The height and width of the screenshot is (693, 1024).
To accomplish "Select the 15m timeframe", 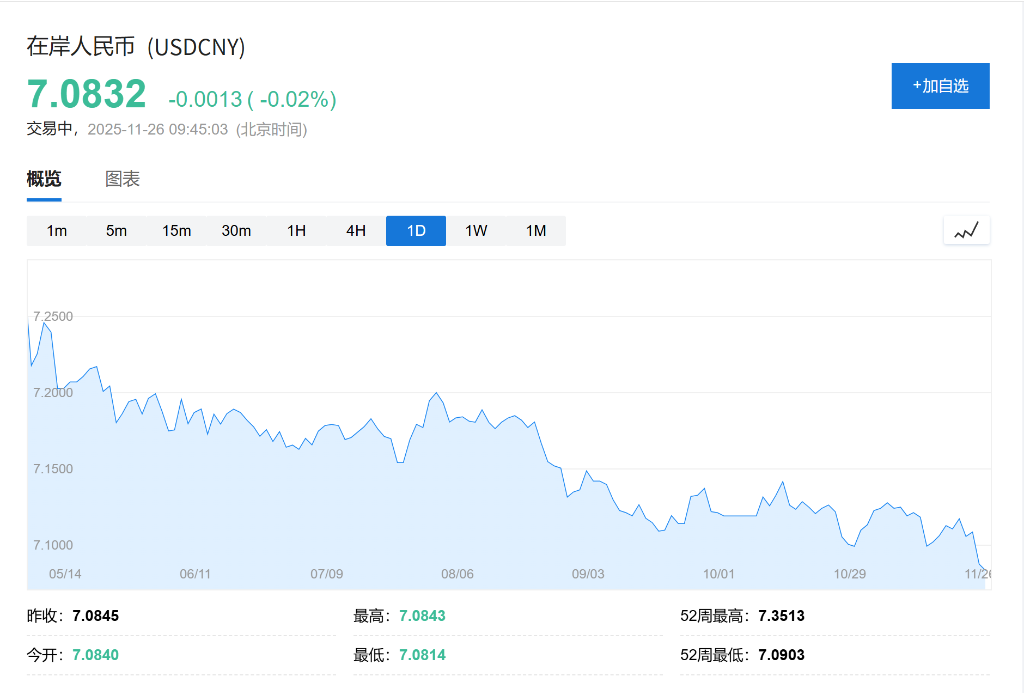I will (x=176, y=230).
